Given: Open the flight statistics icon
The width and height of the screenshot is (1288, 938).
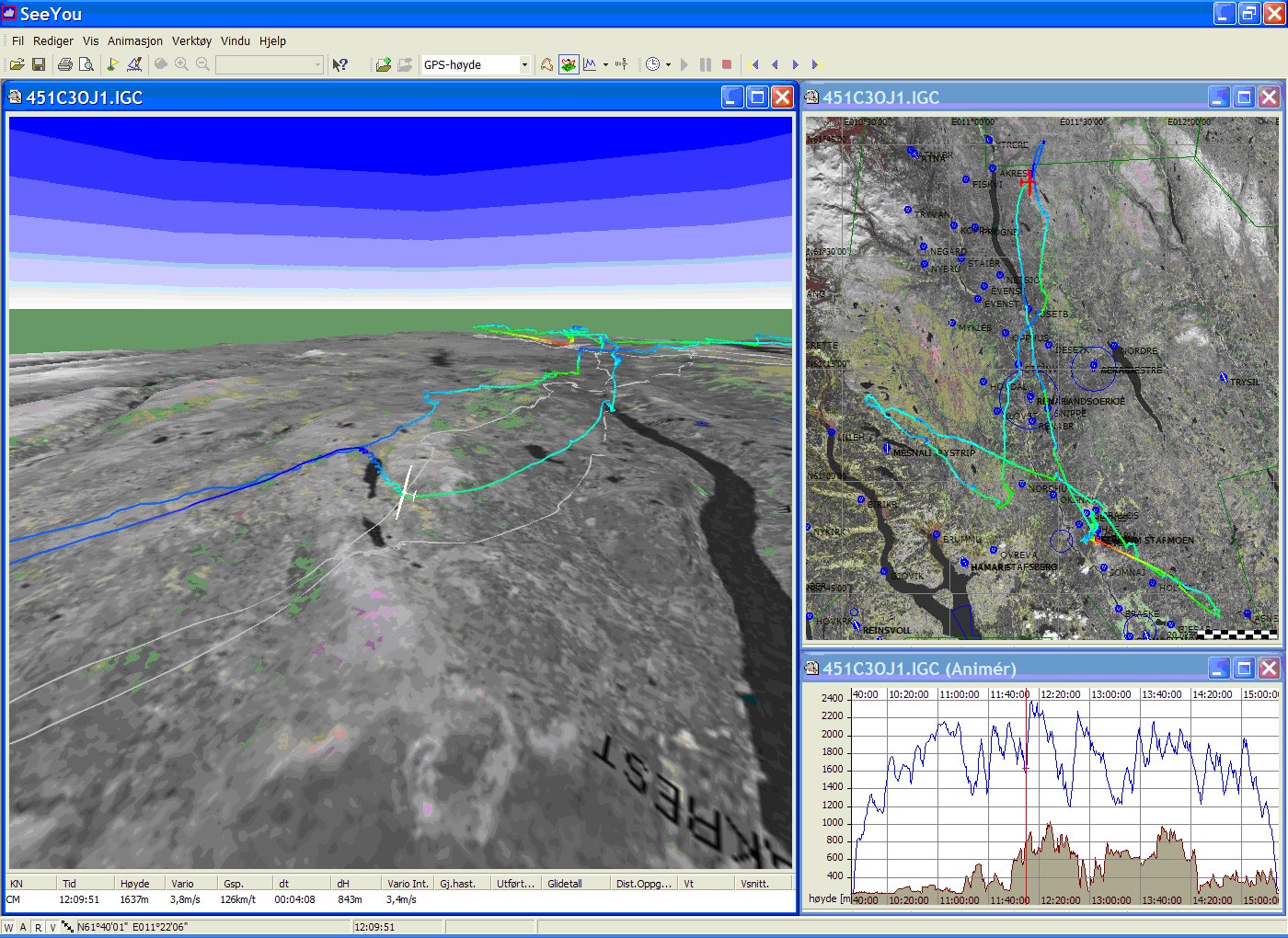Looking at the screenshot, I should [x=622, y=64].
